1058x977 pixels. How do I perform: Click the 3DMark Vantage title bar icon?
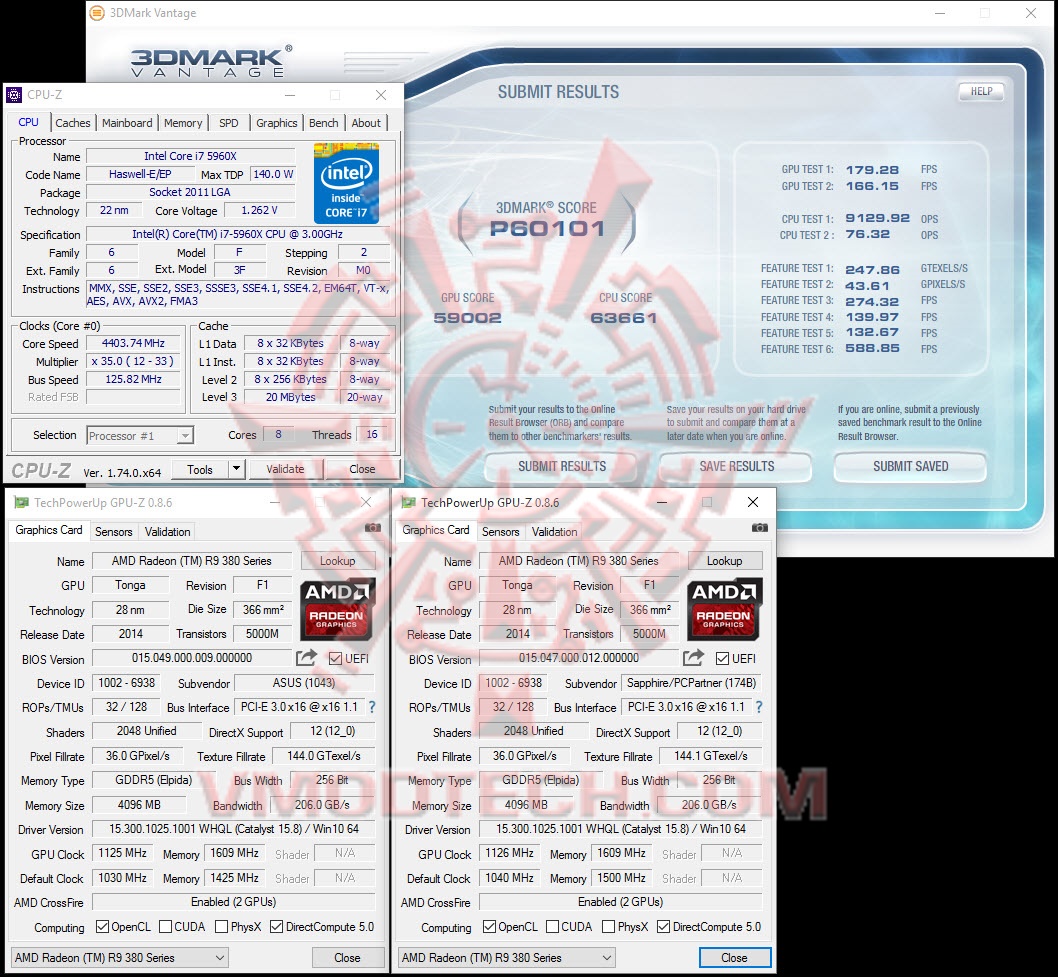98,13
